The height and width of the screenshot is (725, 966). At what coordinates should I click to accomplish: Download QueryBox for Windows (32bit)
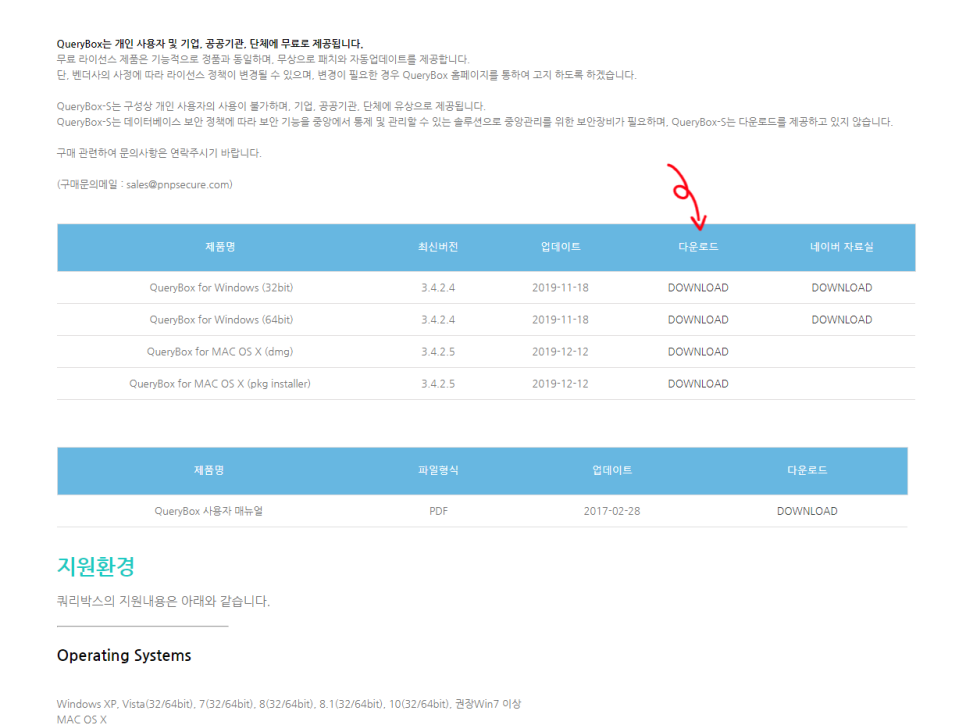[698, 288]
